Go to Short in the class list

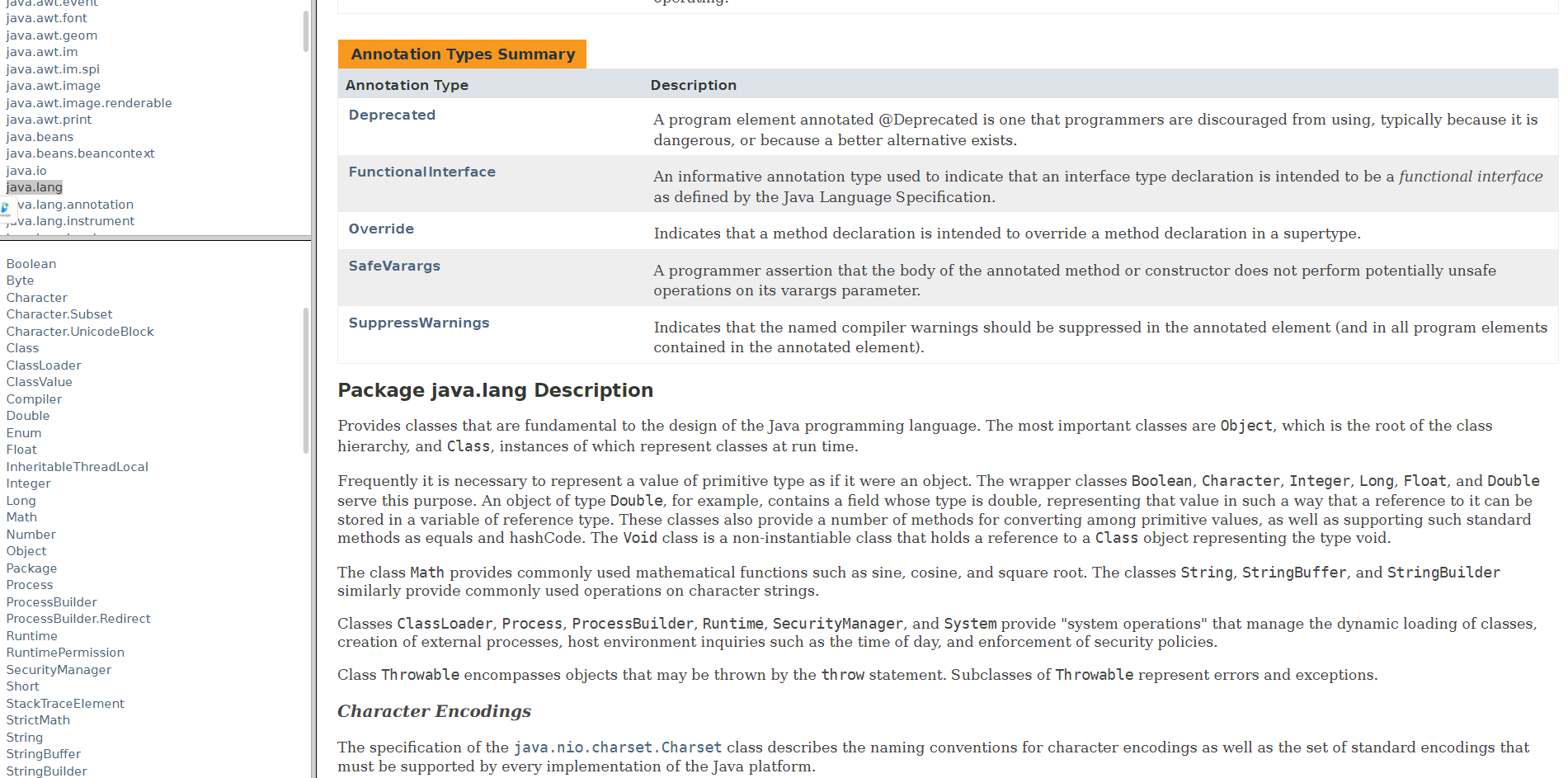(23, 686)
